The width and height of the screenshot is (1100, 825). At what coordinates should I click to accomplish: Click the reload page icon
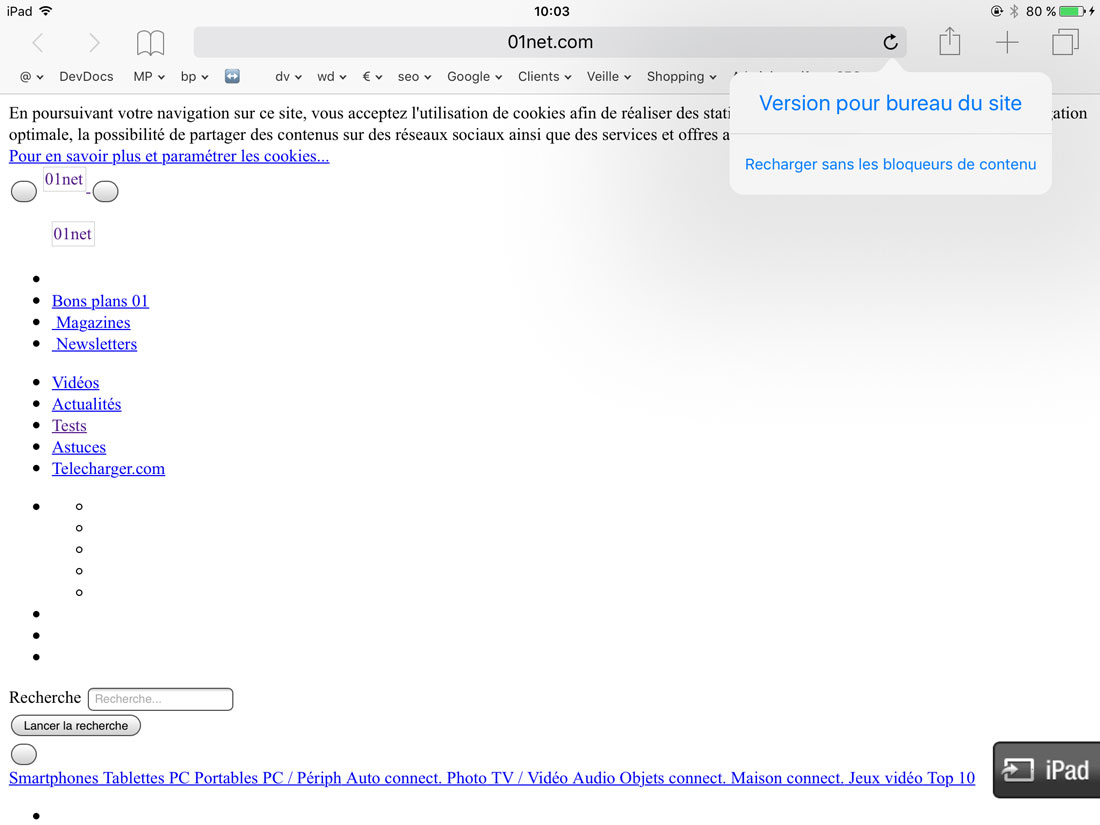point(889,42)
